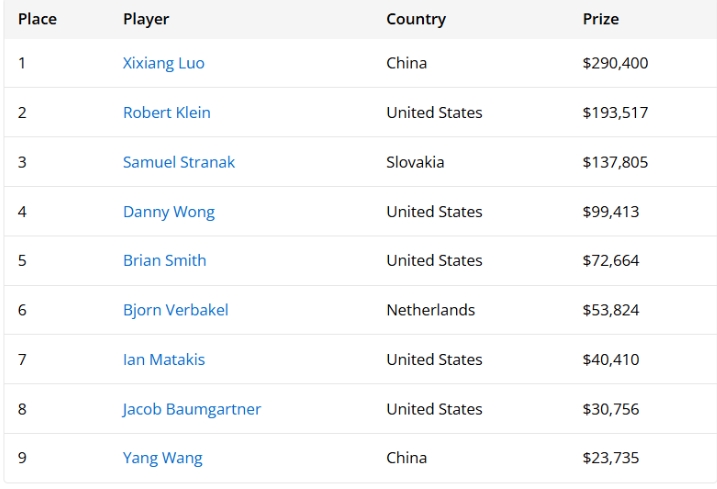This screenshot has width=717, height=489.
Task: Open the Bjorn Verbakel link
Action: click(x=175, y=310)
